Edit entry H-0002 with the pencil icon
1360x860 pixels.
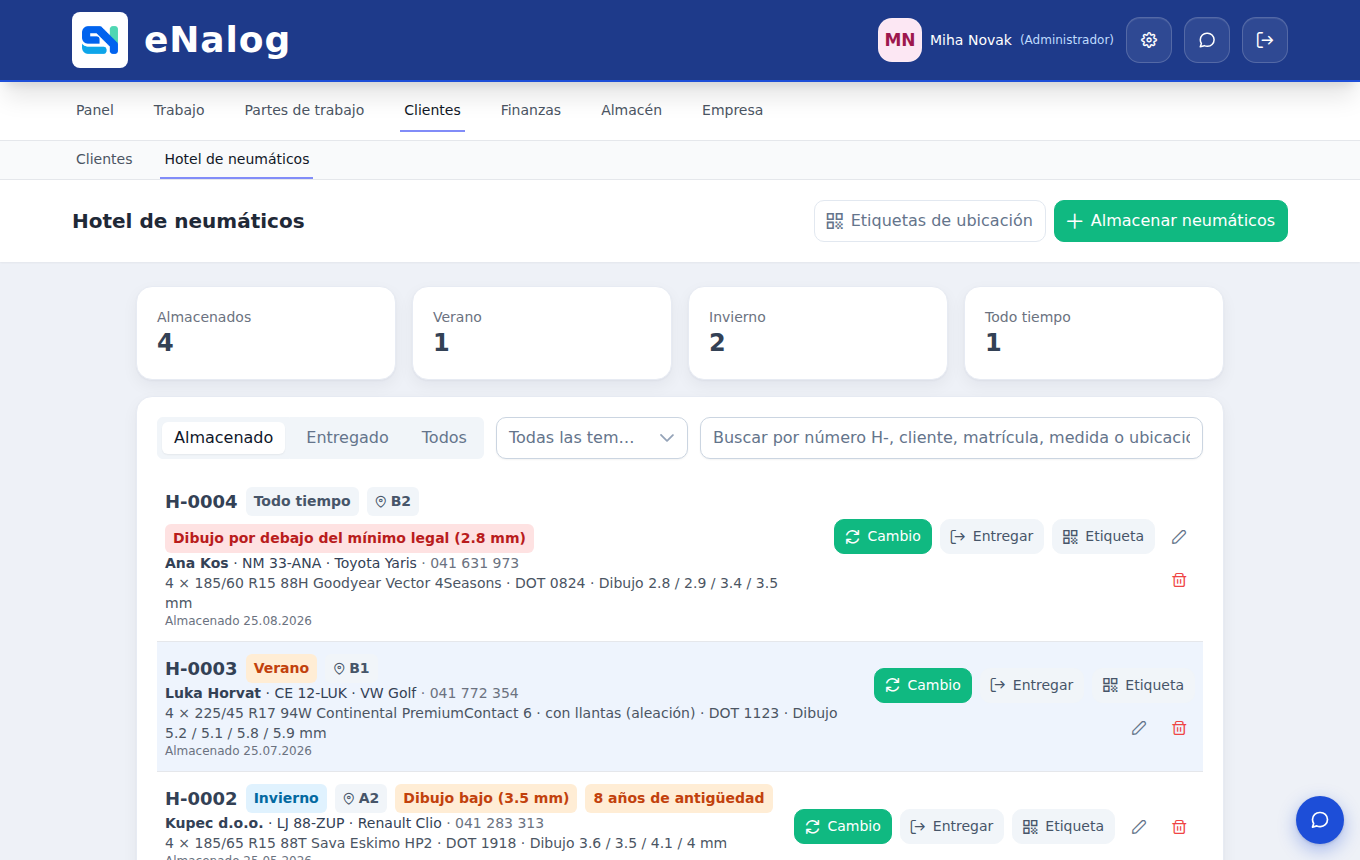[1139, 827]
